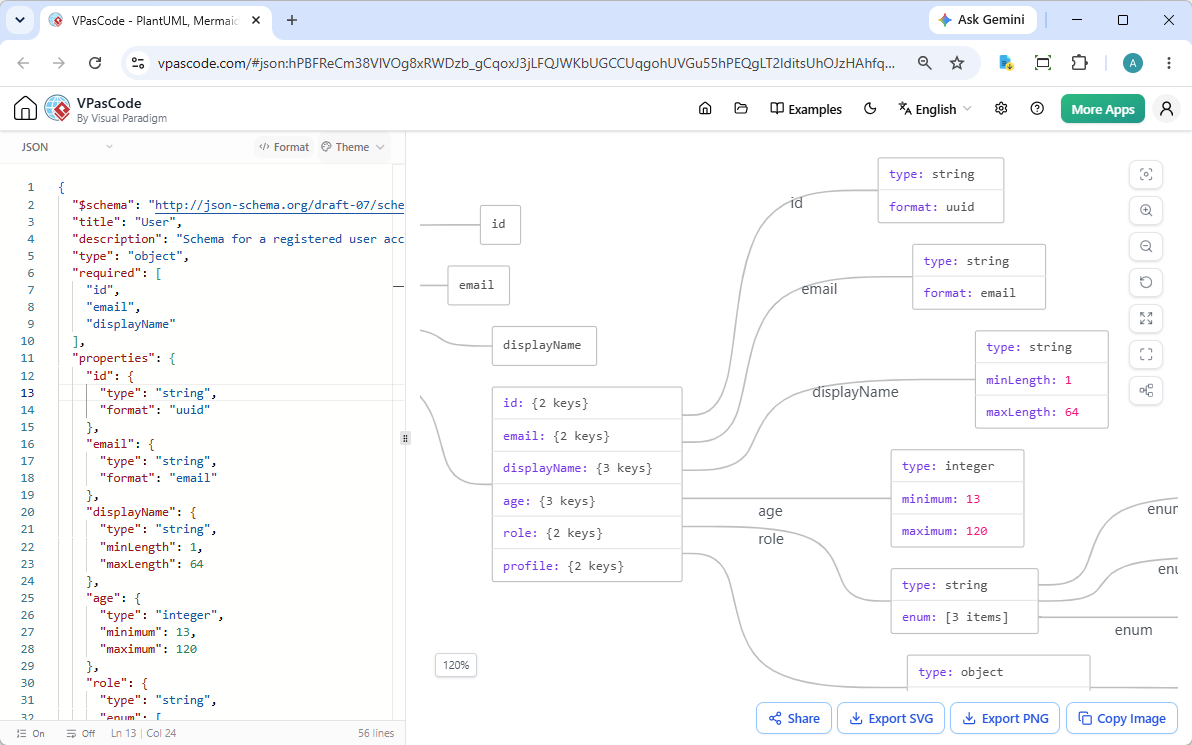1192x745 pixels.
Task: Click the screenshot capture extension icon
Action: (1043, 63)
